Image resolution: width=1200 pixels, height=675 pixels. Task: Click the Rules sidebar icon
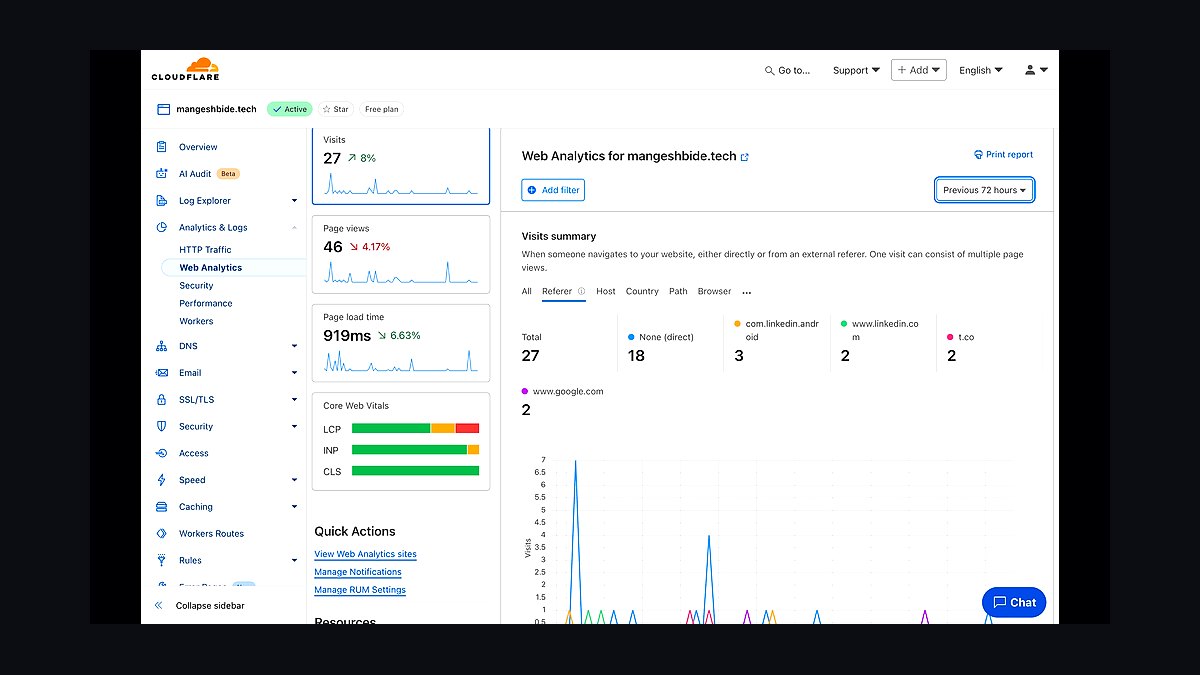point(162,561)
